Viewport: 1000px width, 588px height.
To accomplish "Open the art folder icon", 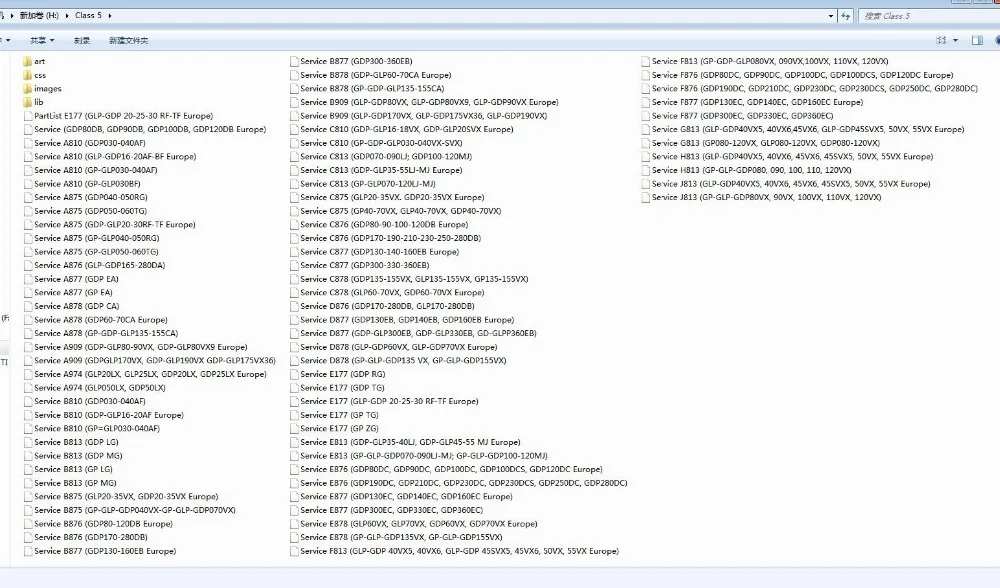I will [x=27, y=61].
